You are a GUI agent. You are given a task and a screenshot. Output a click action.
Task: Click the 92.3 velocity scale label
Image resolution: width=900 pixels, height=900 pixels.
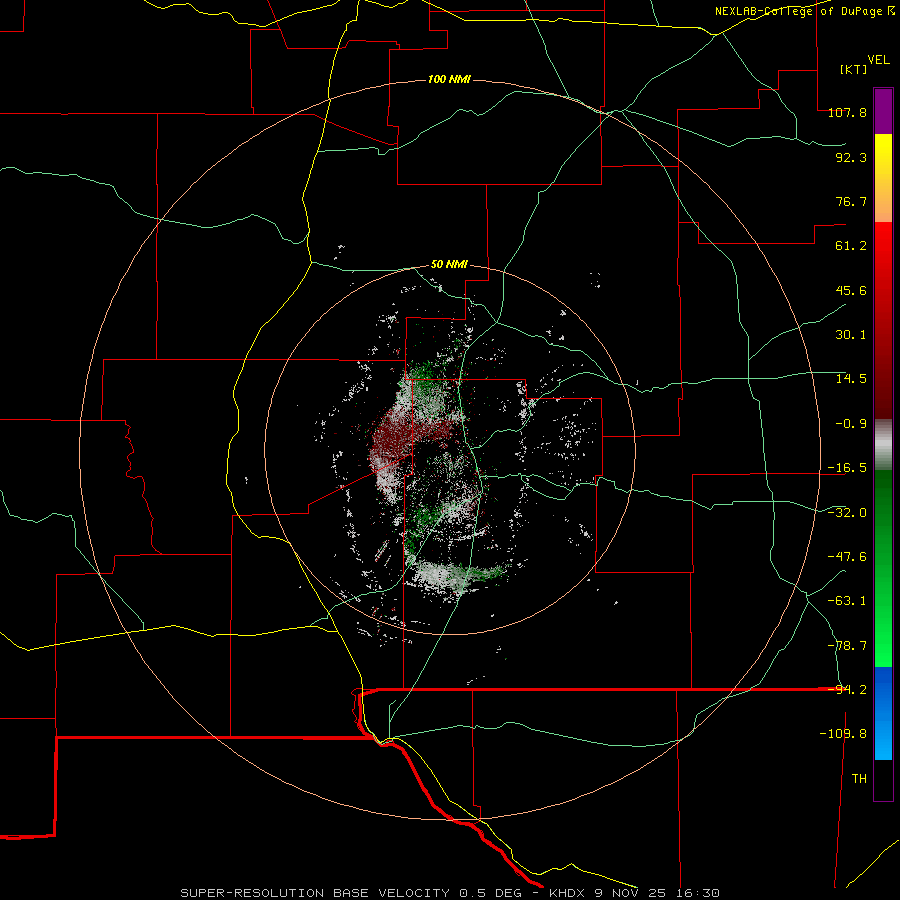click(851, 157)
